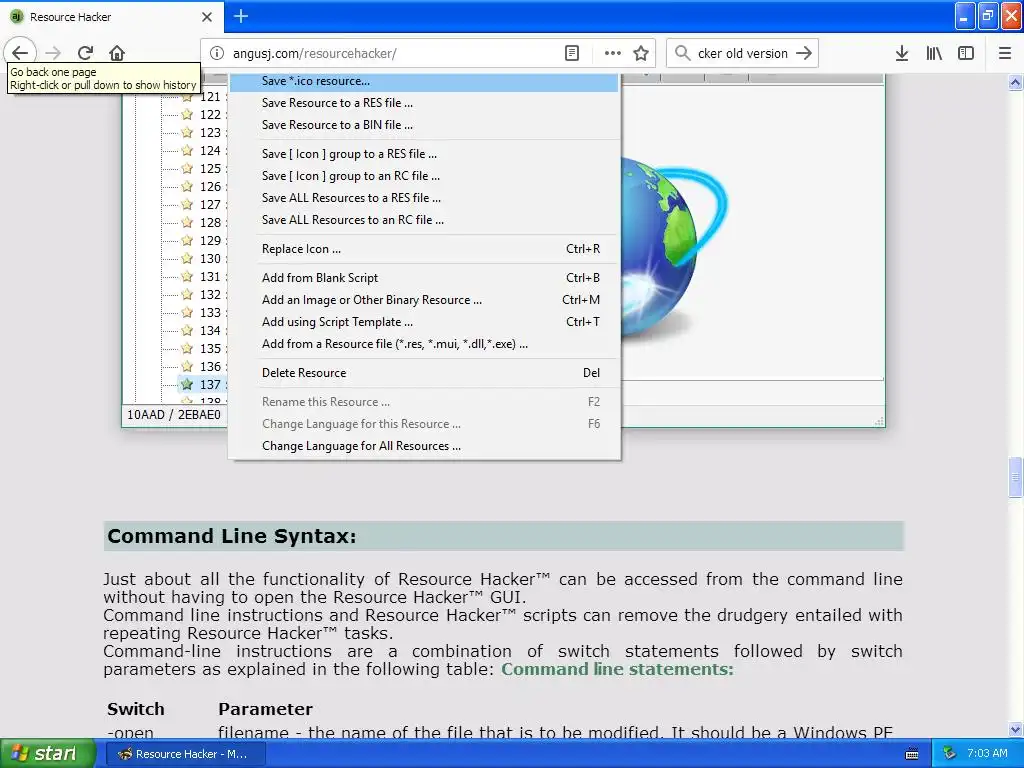Choose Add using Script Template

pos(424,322)
